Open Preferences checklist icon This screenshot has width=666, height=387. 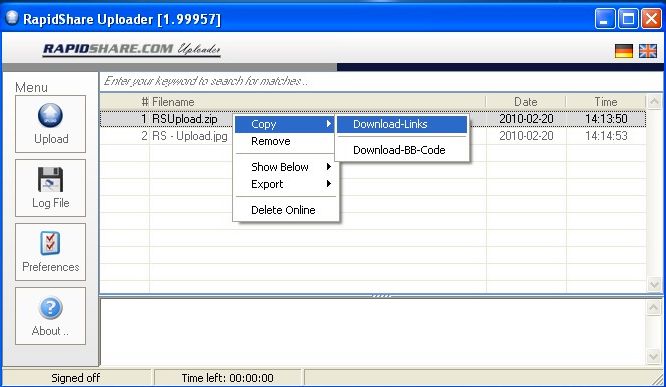pos(51,243)
